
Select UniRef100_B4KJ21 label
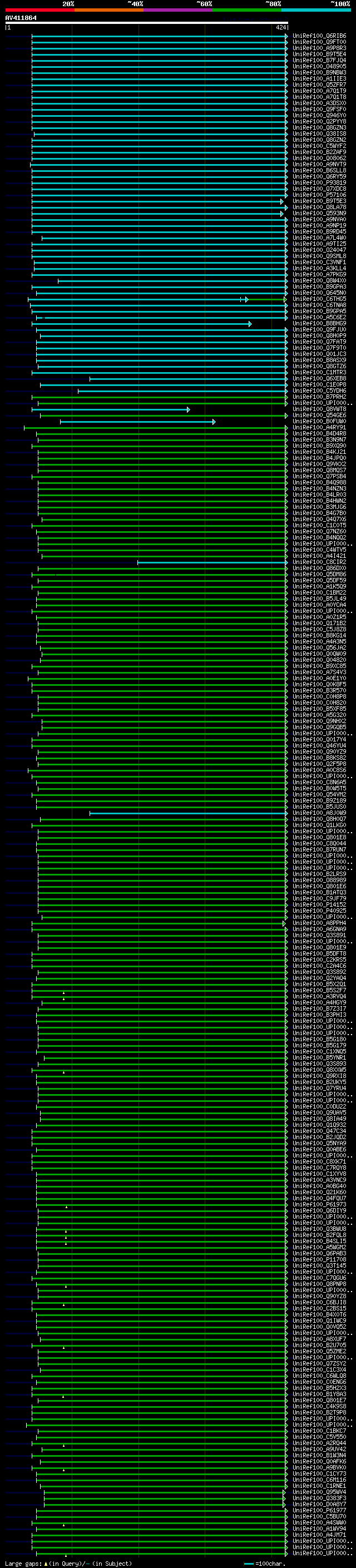(x=319, y=452)
